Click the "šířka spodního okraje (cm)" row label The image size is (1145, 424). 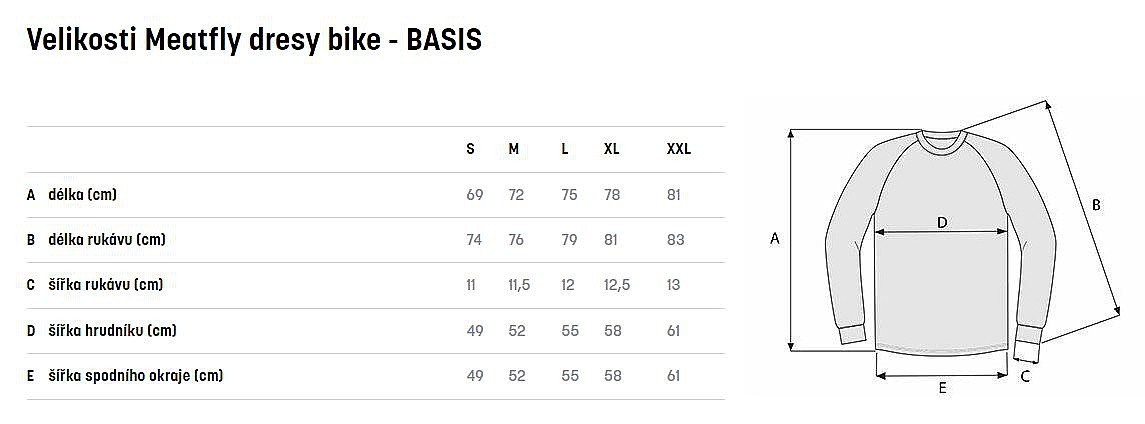135,376
